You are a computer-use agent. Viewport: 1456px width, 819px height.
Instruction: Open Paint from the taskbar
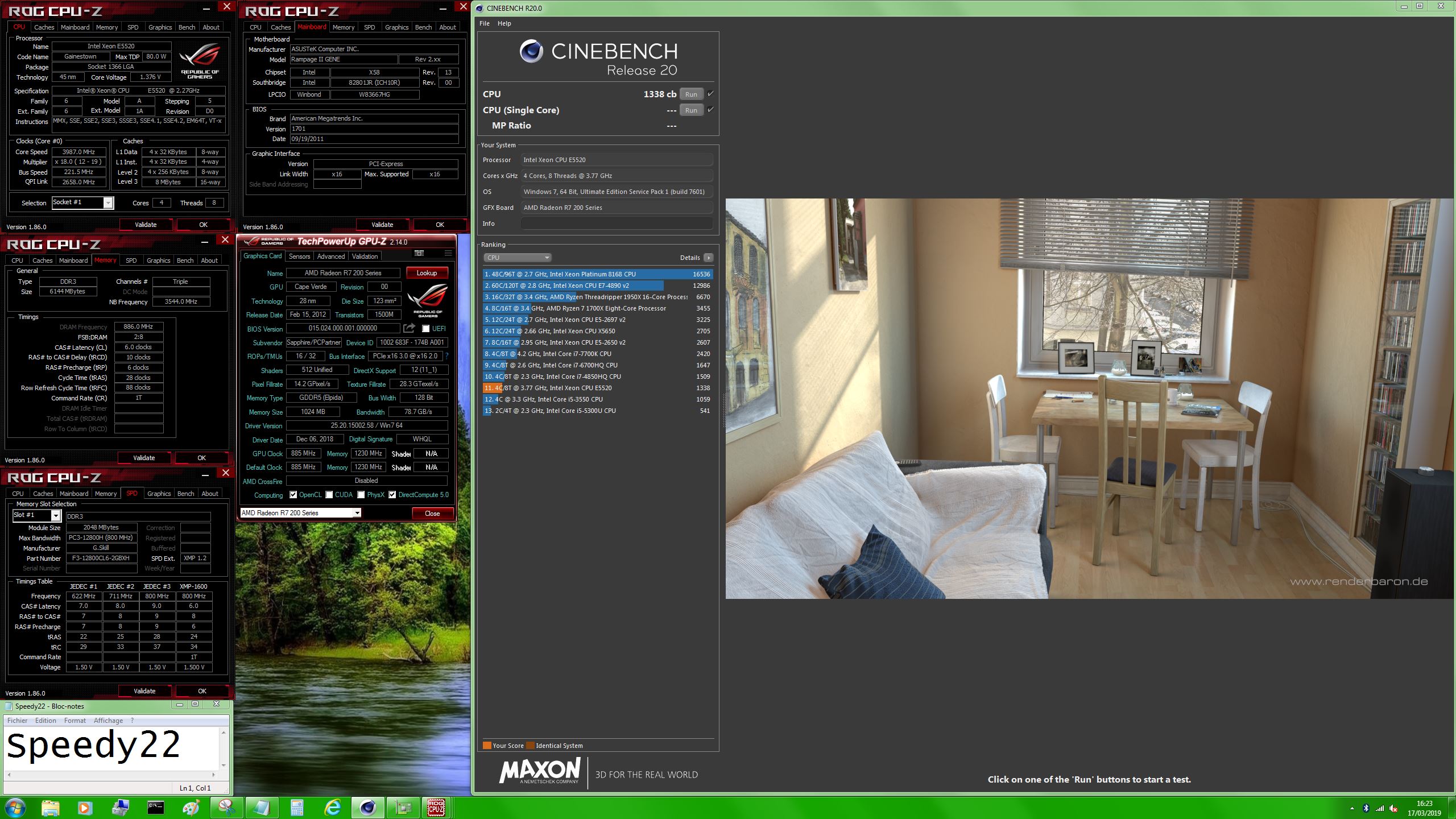point(191,808)
